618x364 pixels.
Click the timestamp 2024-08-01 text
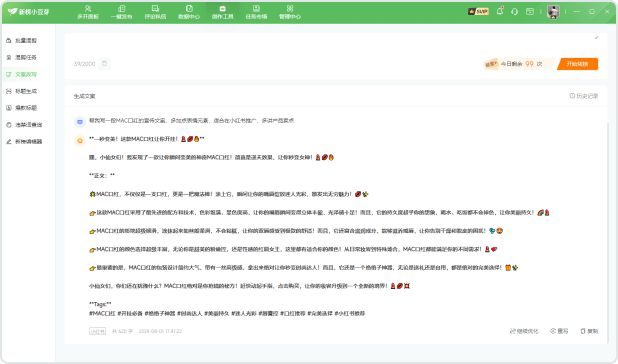pyautogui.click(x=160, y=331)
